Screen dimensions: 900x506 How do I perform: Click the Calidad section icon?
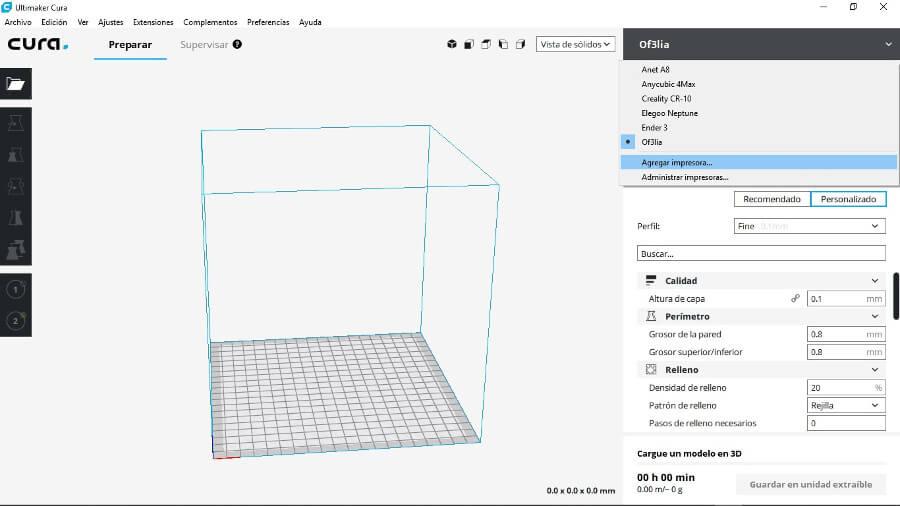651,281
